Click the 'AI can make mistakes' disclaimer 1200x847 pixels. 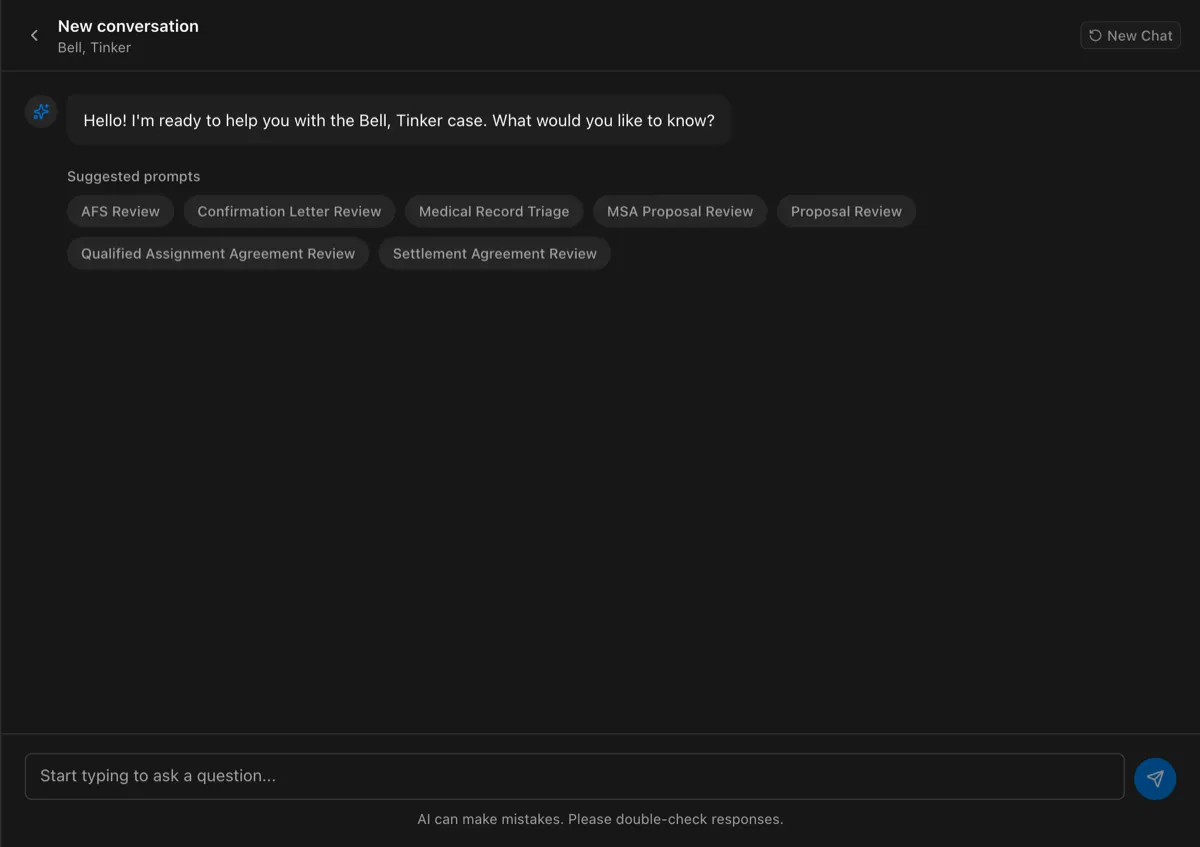[x=600, y=819]
